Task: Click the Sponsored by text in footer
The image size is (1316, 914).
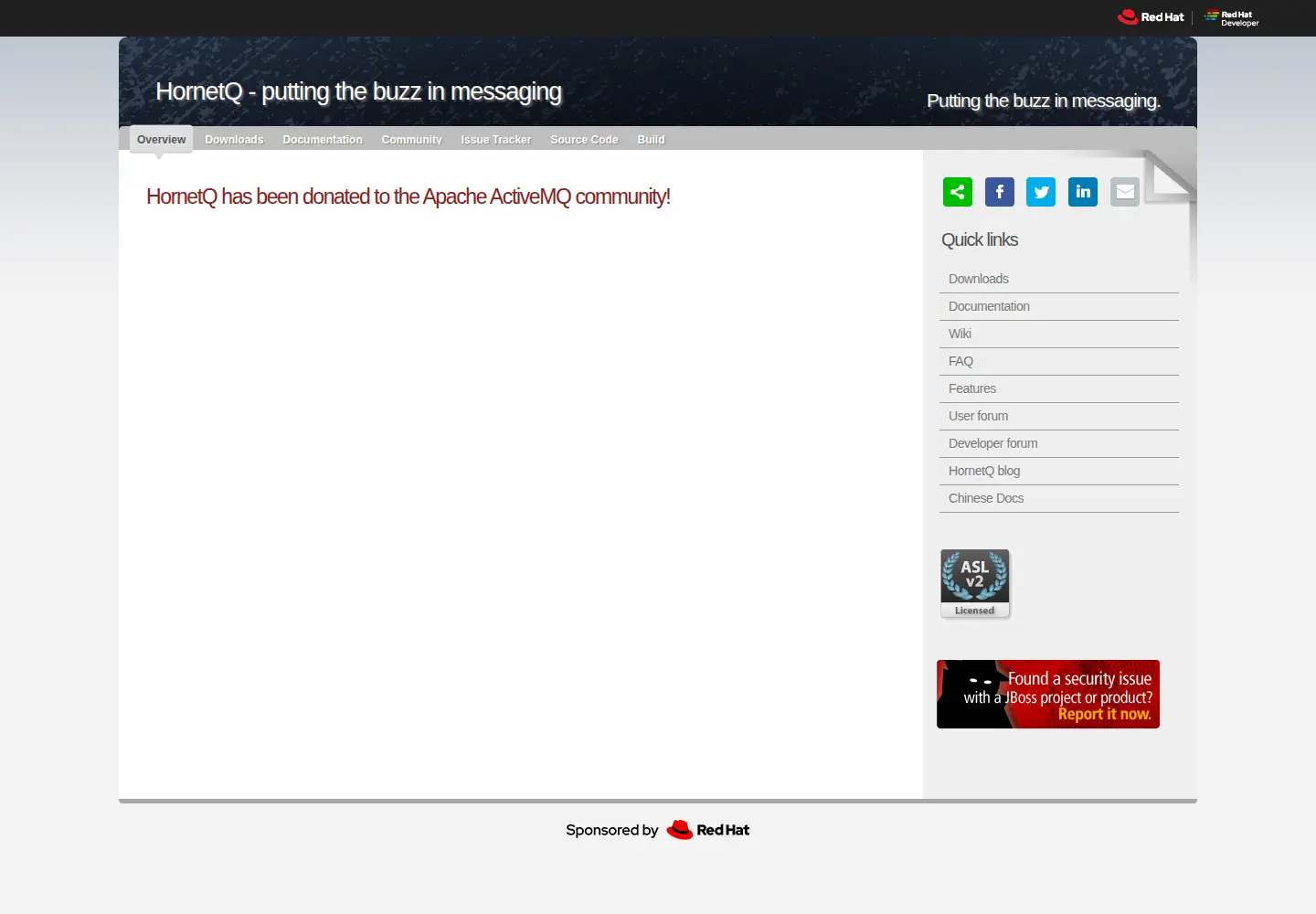Action: pos(611,830)
